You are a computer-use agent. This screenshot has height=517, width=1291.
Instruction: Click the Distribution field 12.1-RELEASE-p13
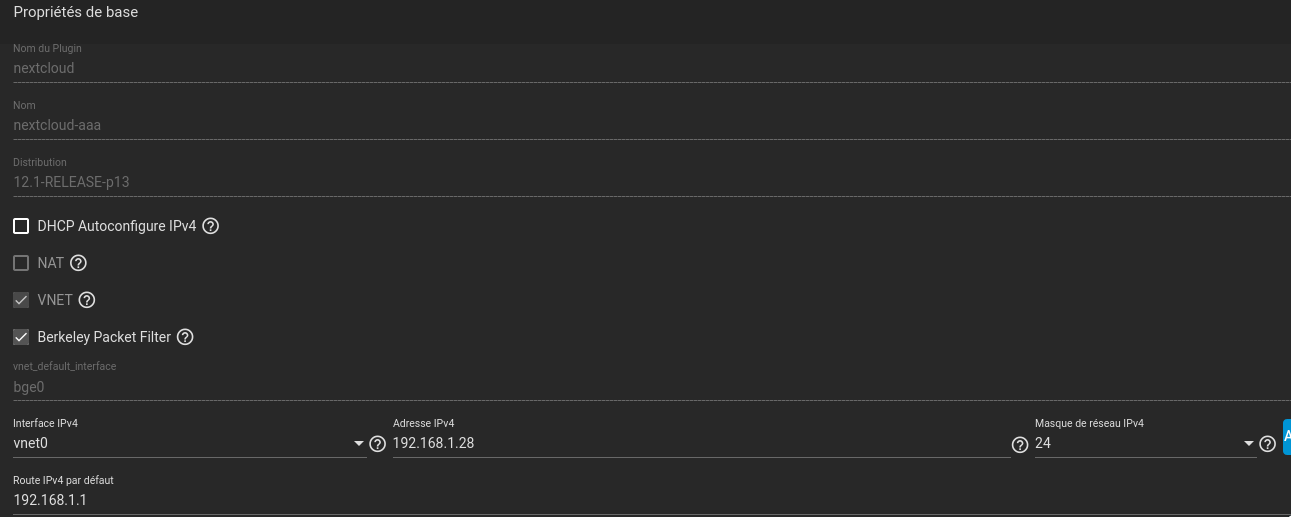[x=640, y=183]
